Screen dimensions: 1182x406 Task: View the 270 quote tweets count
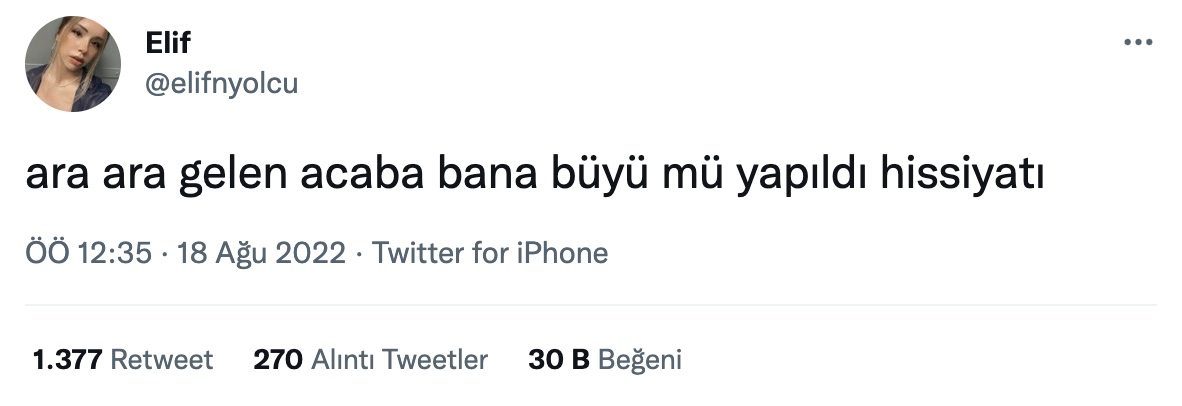coord(277,360)
